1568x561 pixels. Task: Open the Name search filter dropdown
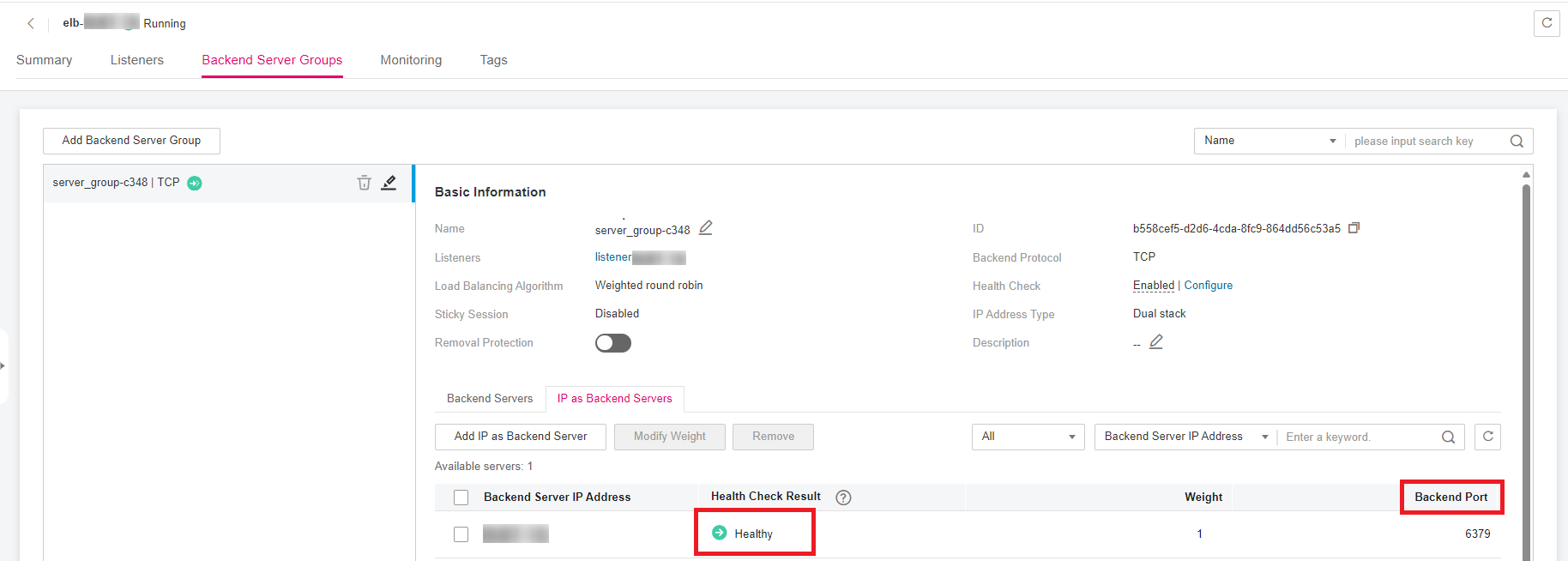click(1269, 141)
